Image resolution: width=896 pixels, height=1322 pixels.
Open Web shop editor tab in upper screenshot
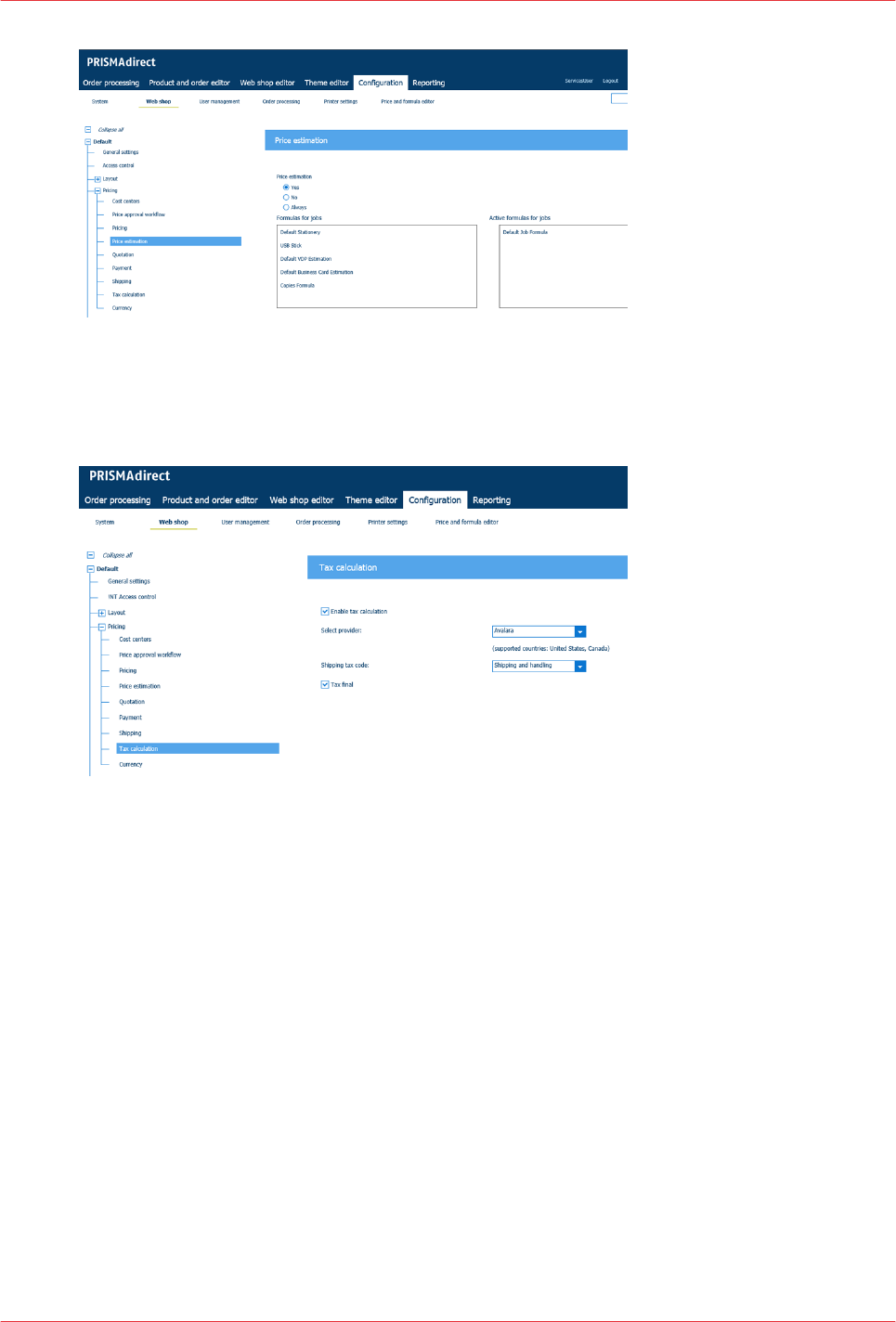click(x=267, y=83)
